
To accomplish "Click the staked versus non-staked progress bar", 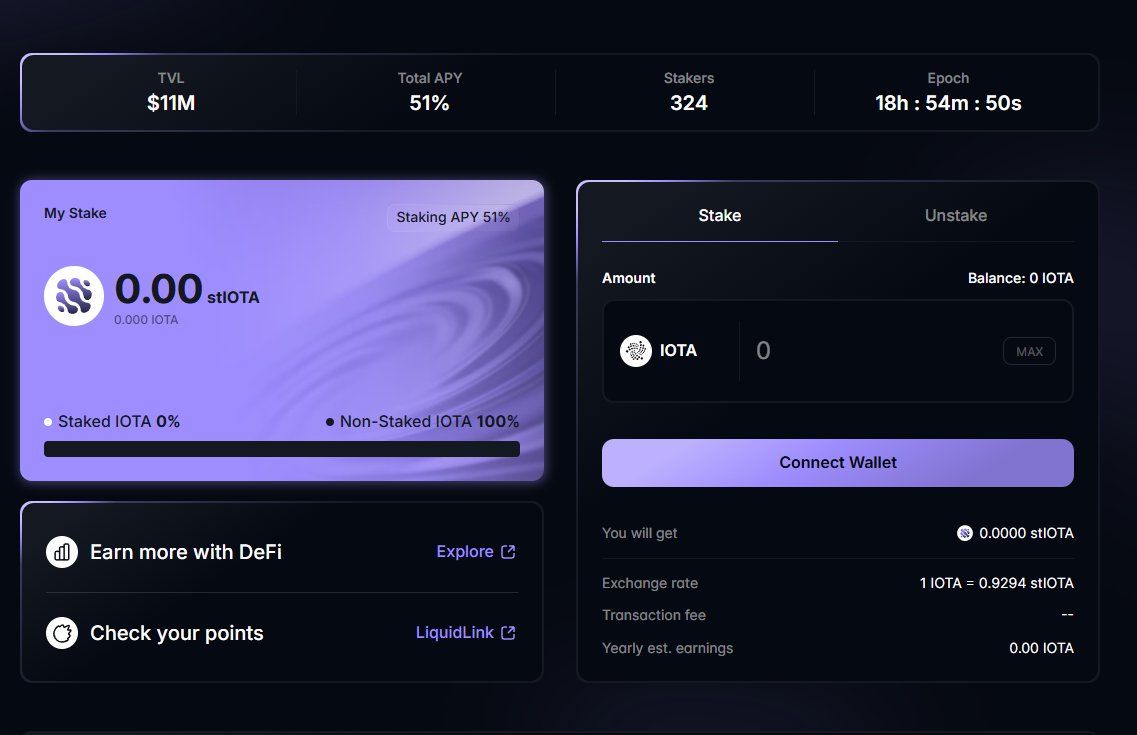I will tap(281, 449).
